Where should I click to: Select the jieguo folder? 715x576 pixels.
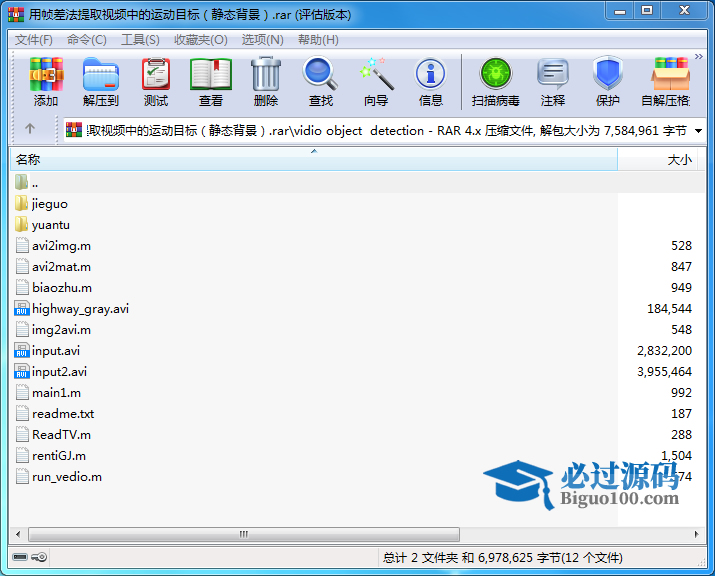coord(49,204)
